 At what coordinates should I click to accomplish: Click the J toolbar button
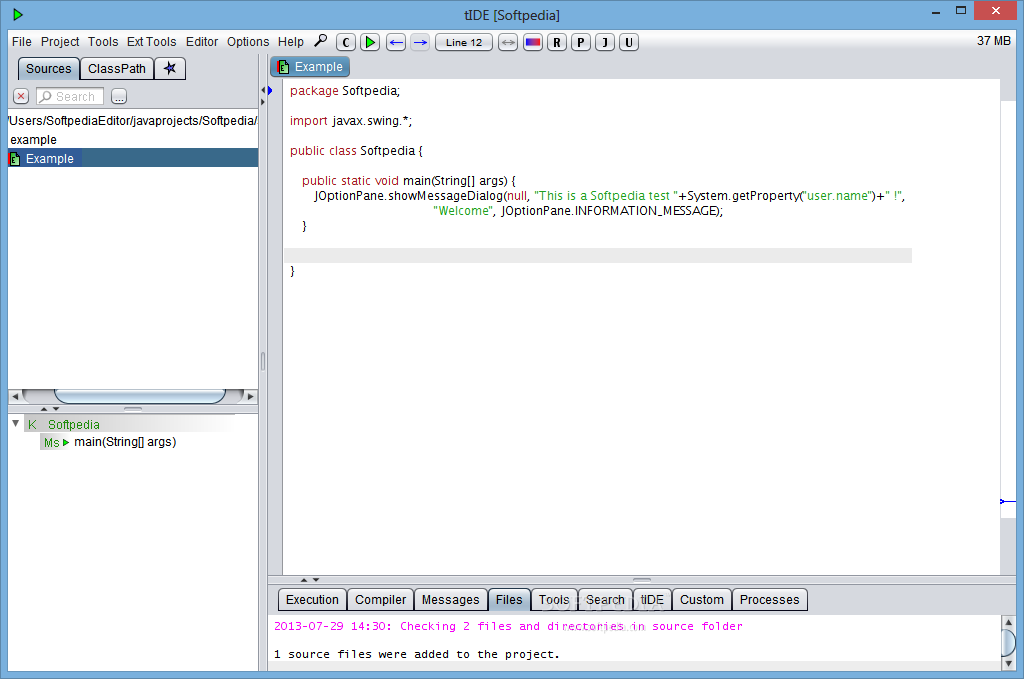point(605,42)
